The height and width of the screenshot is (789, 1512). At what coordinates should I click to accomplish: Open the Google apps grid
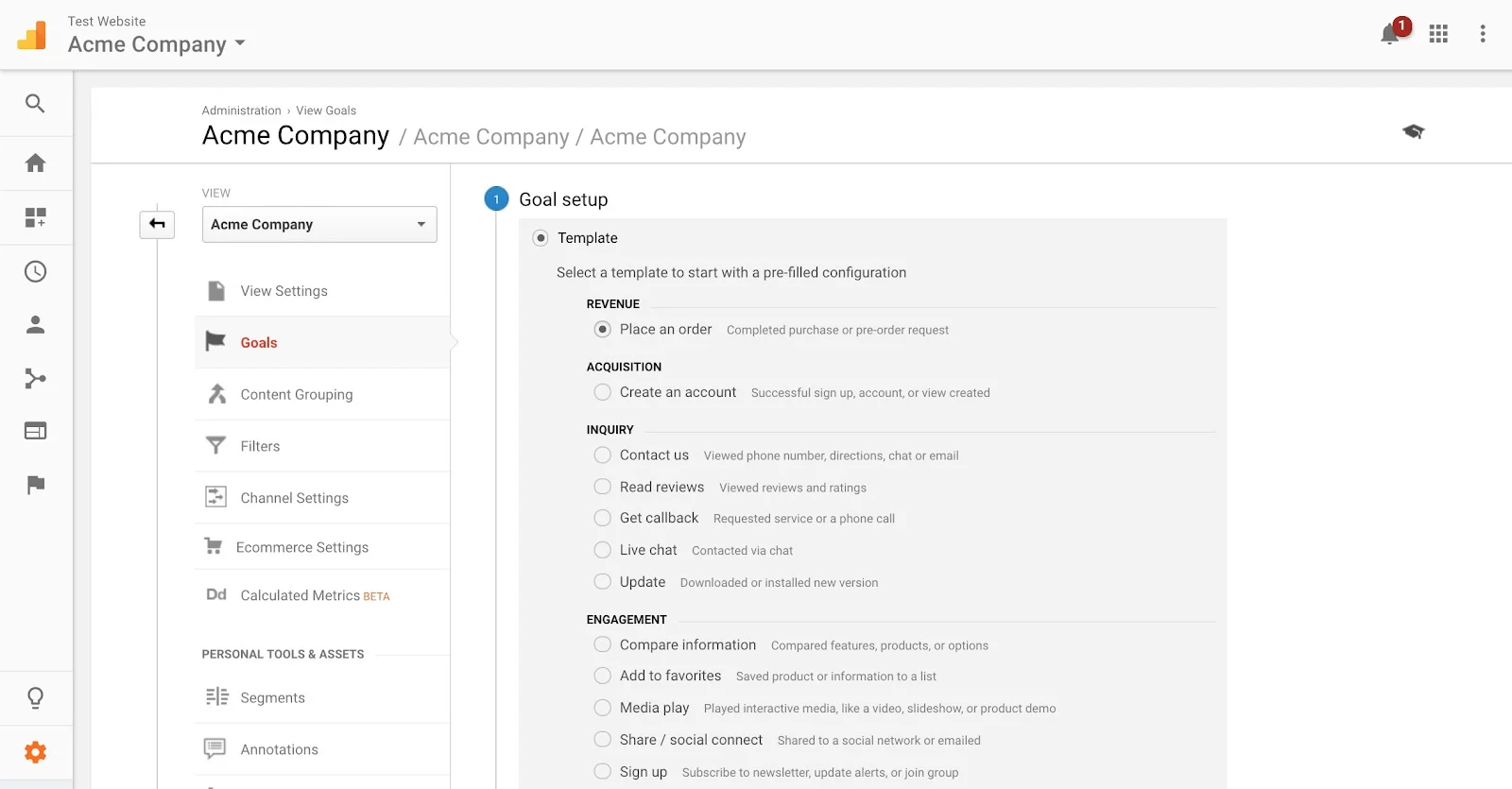(x=1438, y=34)
